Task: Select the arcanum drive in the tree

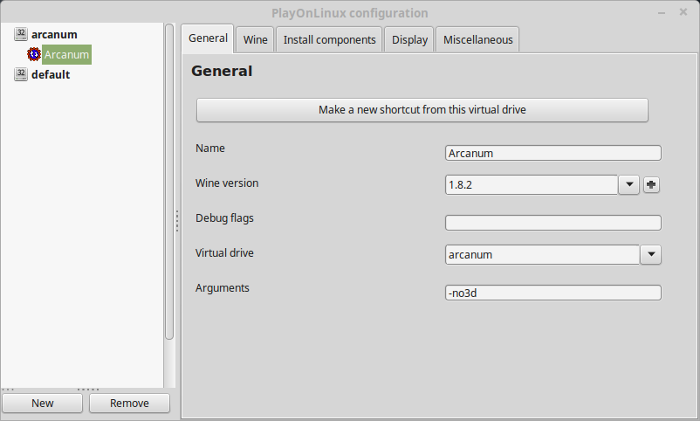Action: [x=54, y=34]
